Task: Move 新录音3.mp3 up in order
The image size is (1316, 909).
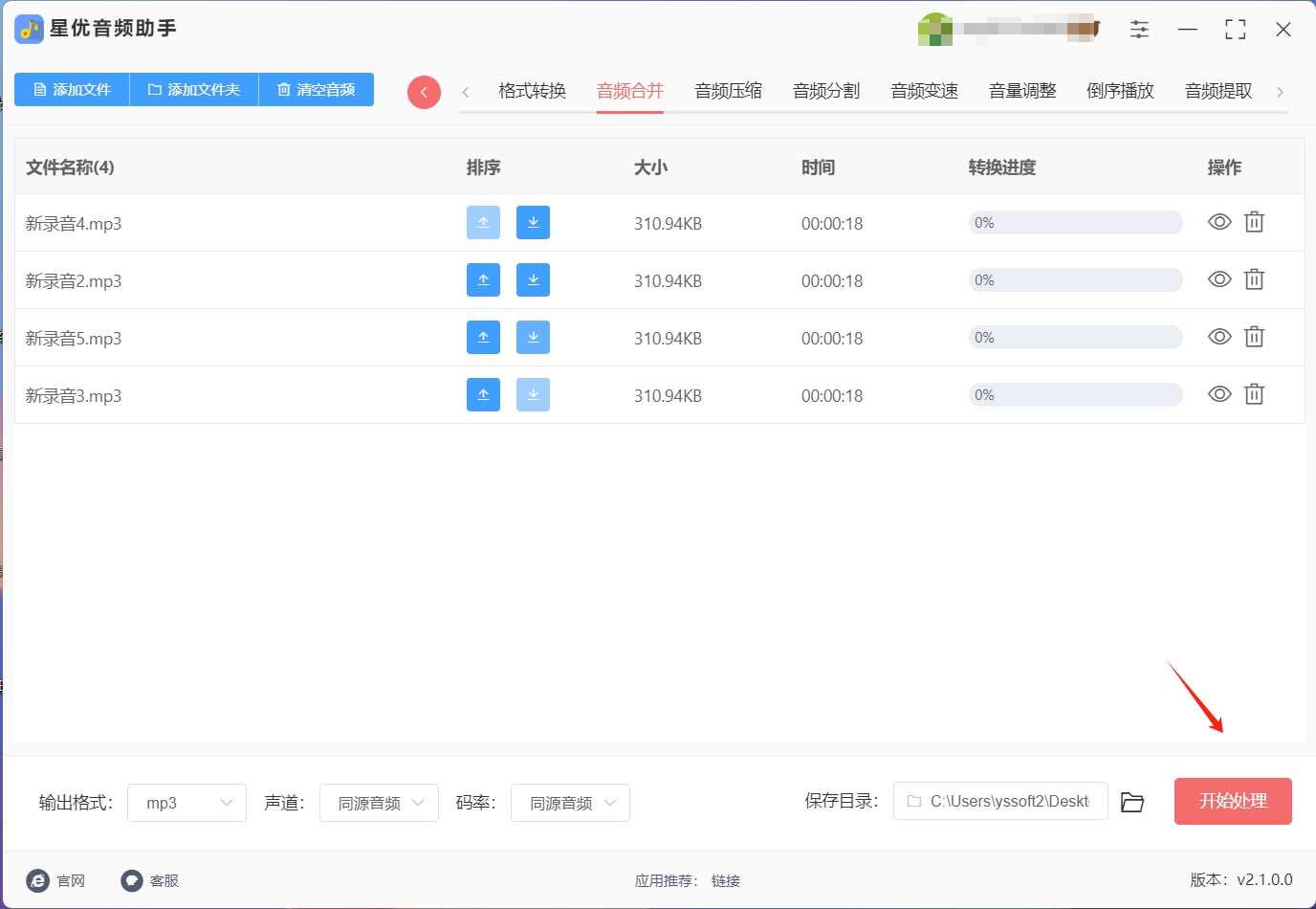Action: 483,394
